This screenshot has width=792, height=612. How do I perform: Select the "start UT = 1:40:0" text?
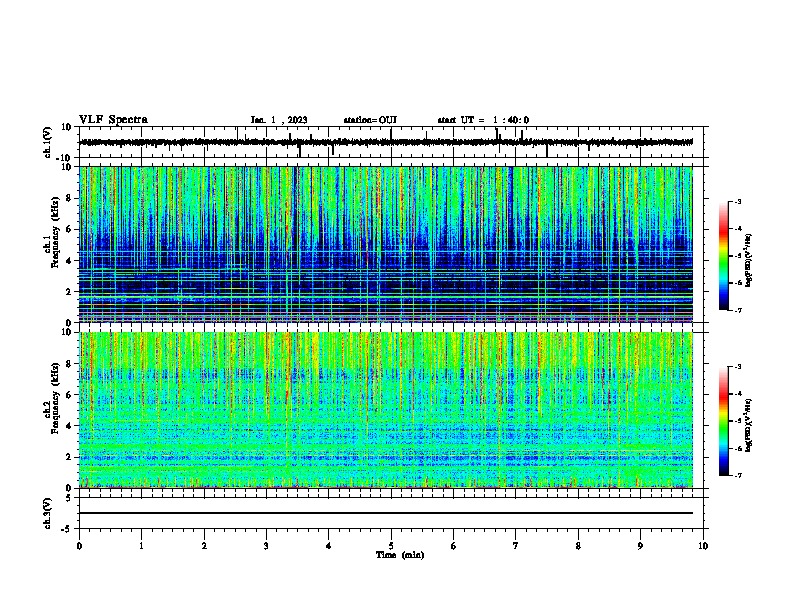click(483, 120)
